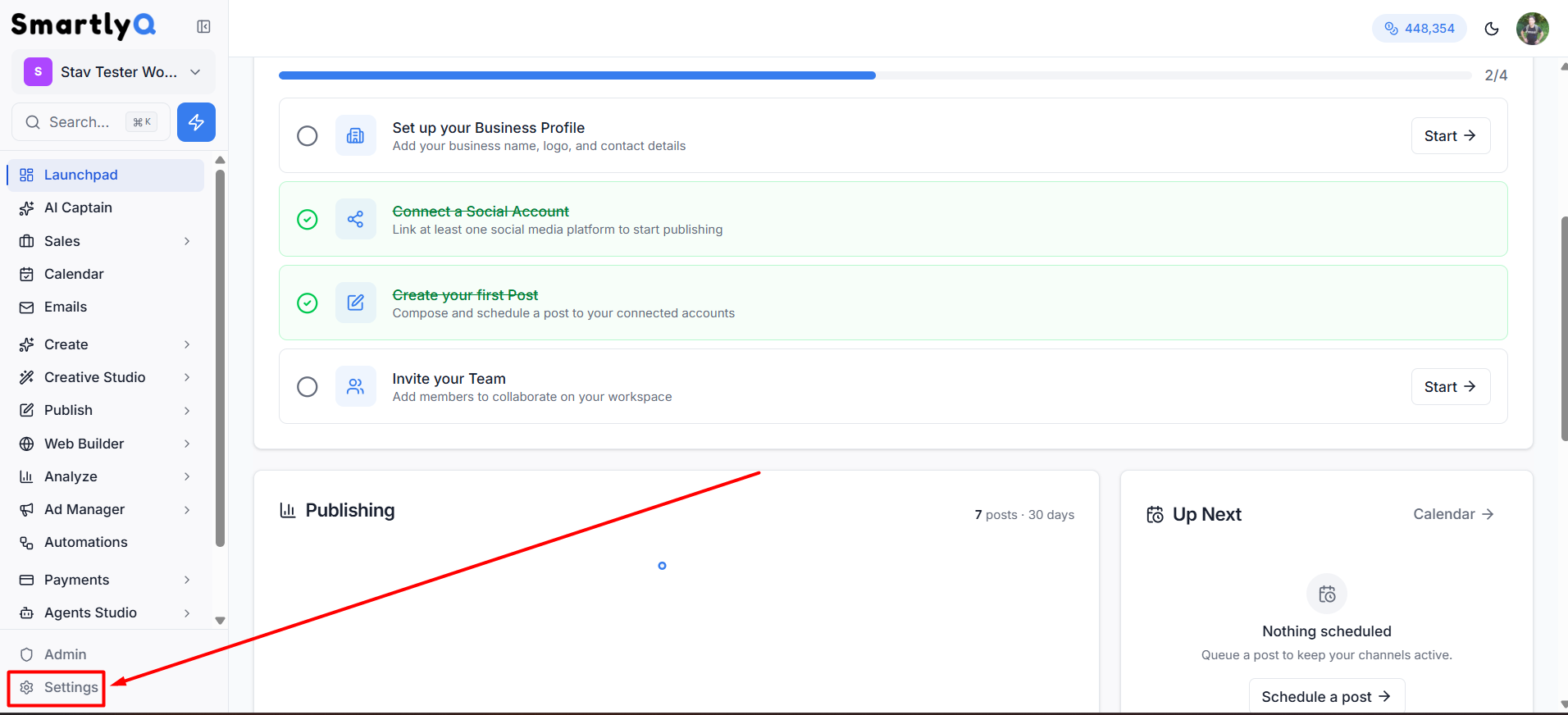
Task: Open Emails in sidebar
Action: 106,307
